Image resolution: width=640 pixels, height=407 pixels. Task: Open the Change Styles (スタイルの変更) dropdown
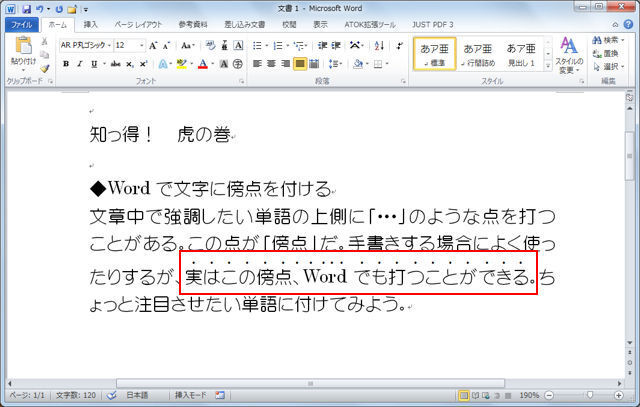coord(569,56)
